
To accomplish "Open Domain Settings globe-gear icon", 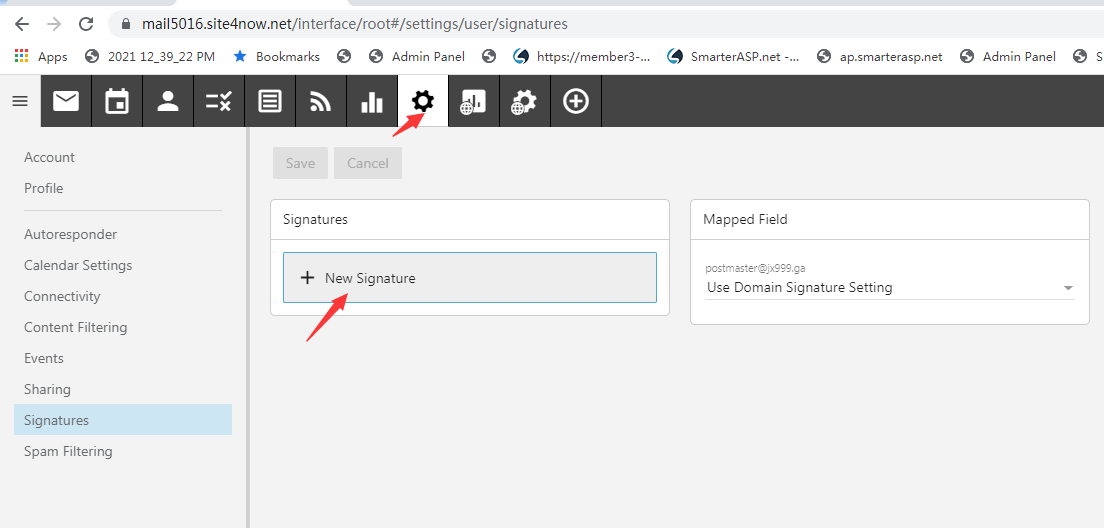I will 524,101.
